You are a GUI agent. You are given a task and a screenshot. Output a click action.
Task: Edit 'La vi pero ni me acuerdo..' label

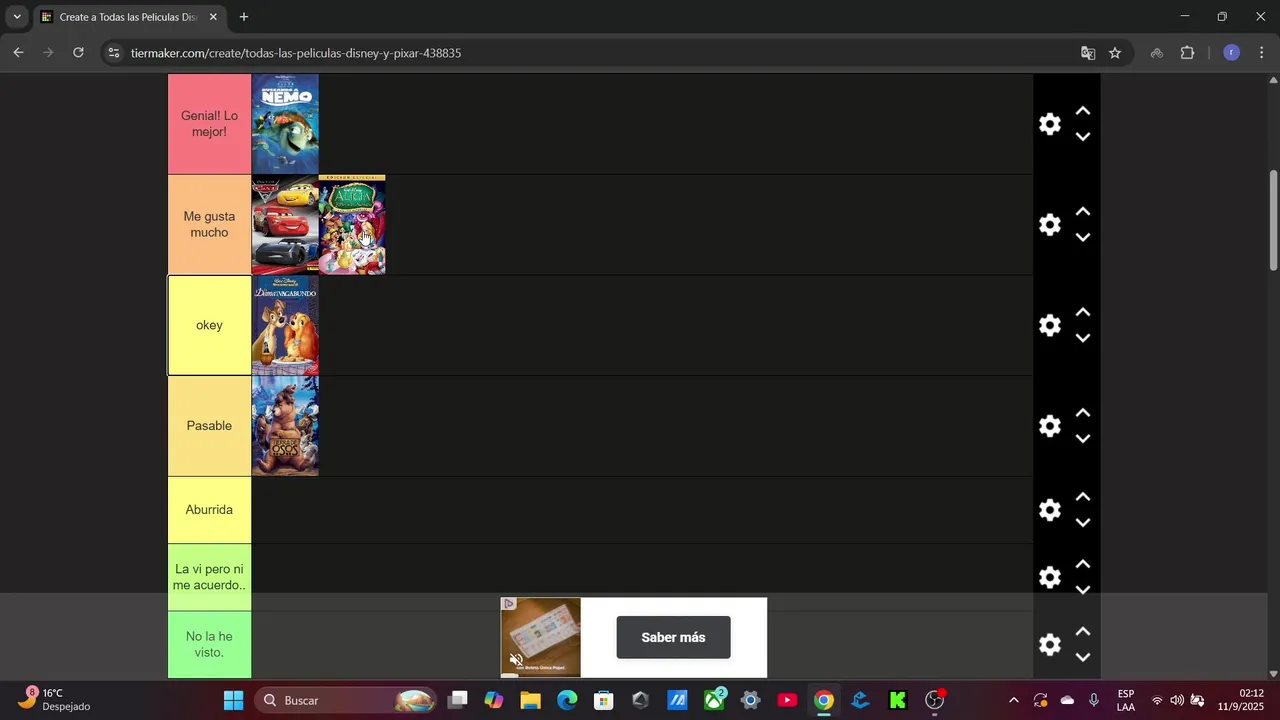pyautogui.click(x=209, y=577)
